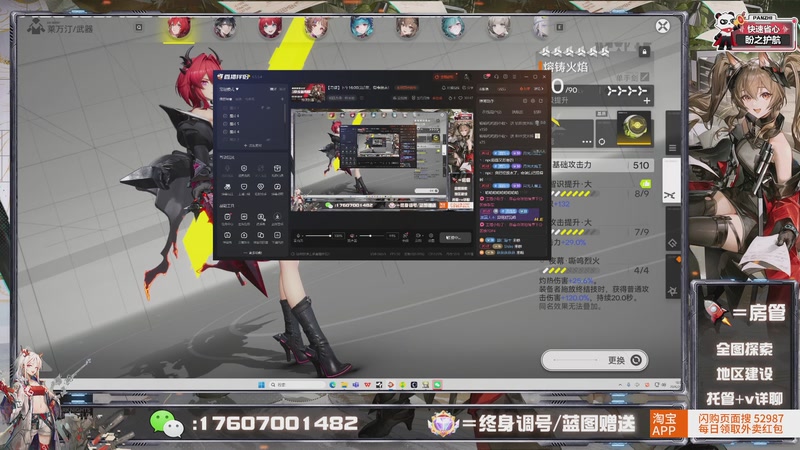Screen dimensions: 800x450
Task: Click red start-live button in 直播伴侣 title bar
Action: pos(444,77)
